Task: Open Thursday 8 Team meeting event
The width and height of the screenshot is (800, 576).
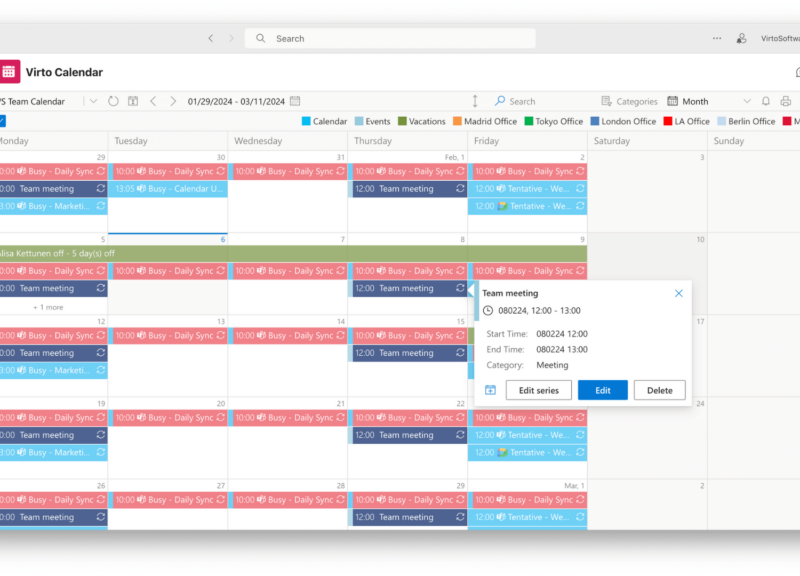Action: 410,288
